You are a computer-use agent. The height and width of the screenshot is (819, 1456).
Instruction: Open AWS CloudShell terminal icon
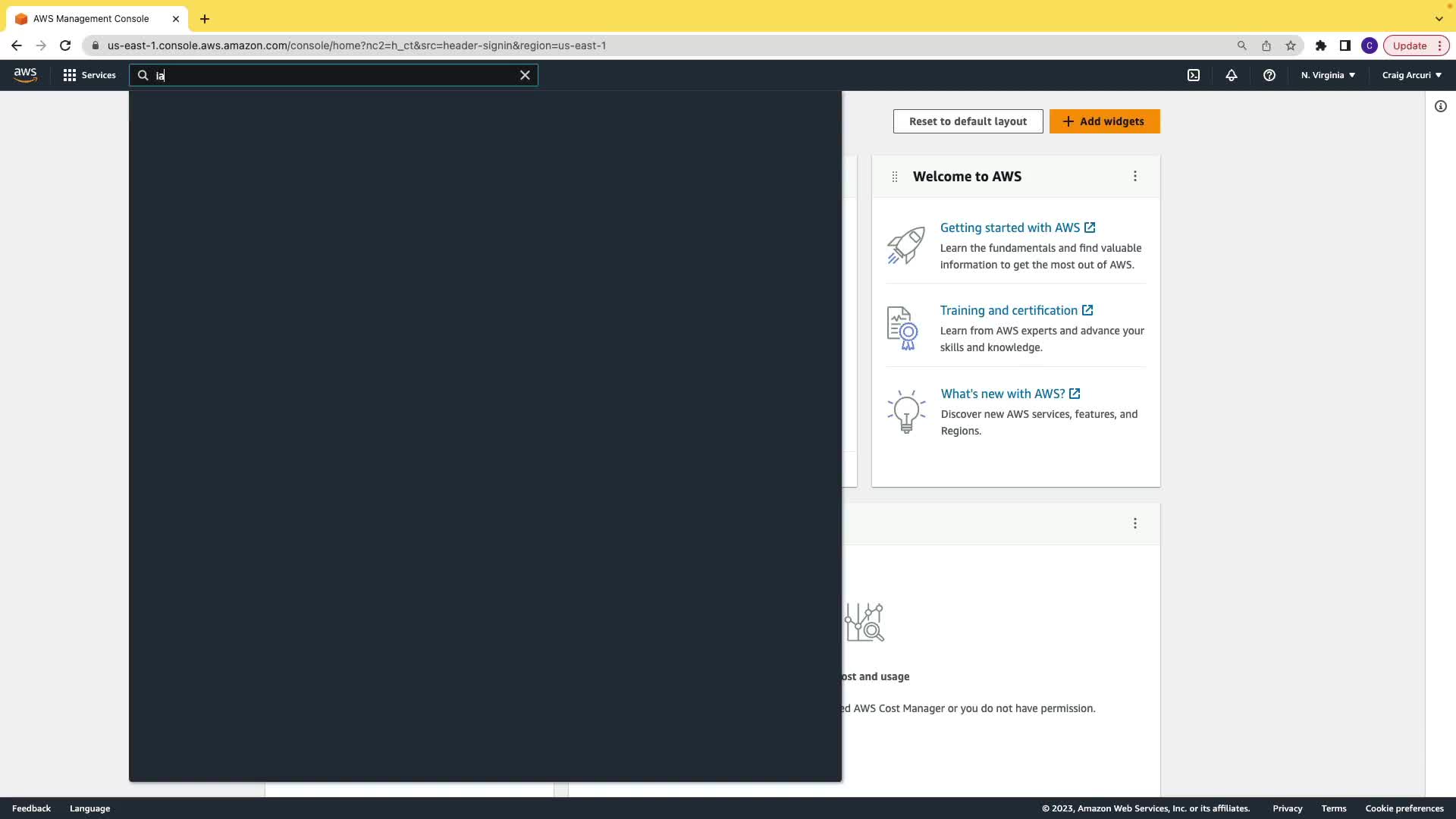point(1194,75)
